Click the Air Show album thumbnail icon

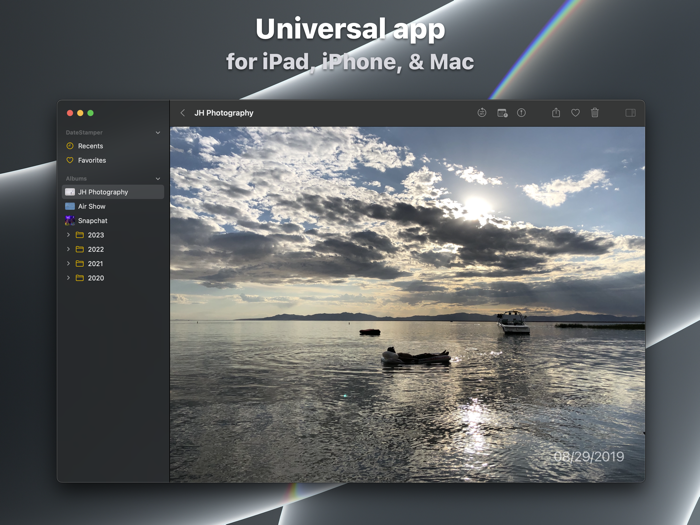[x=70, y=206]
